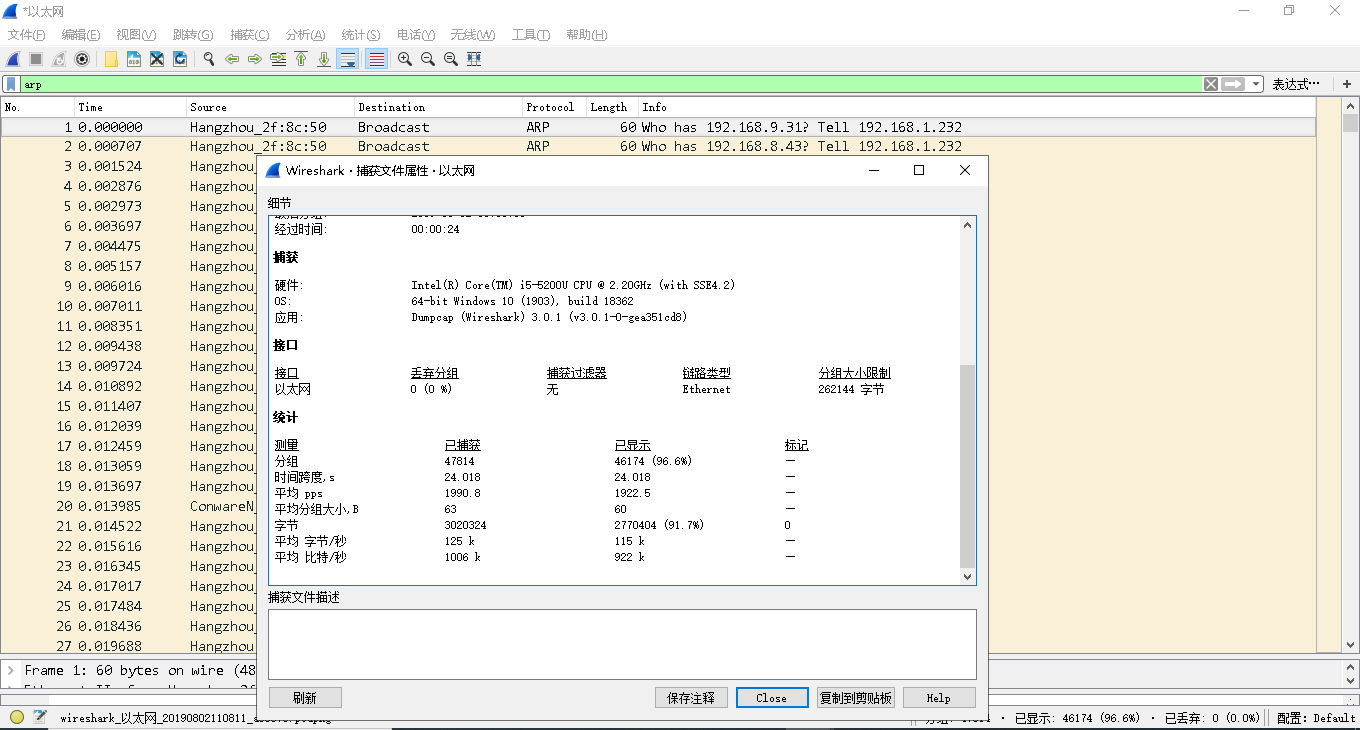This screenshot has height=730, width=1360.
Task: Click the details pane scroll-up arrow
Action: [967, 225]
